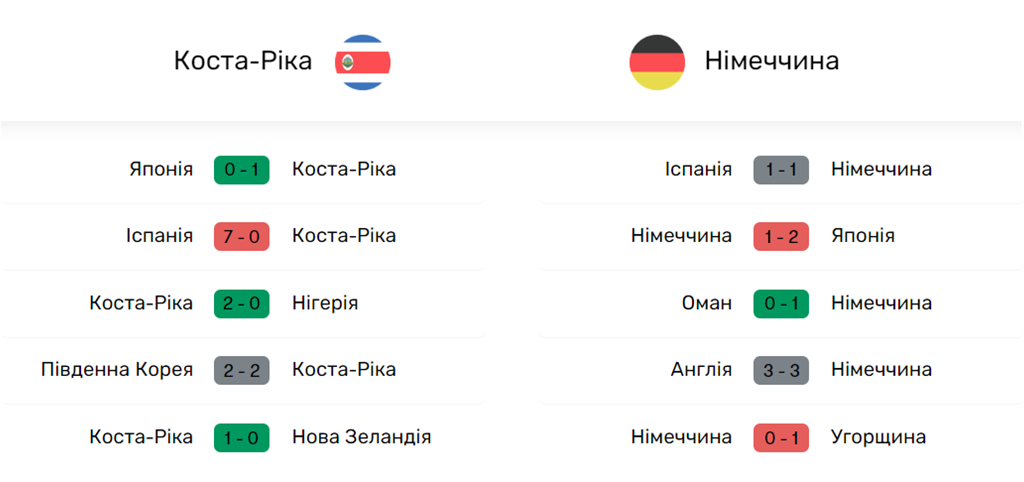Click the gray 1 - 1 Іспанія score
Image resolution: width=1024 pixels, height=482 pixels.
781,169
